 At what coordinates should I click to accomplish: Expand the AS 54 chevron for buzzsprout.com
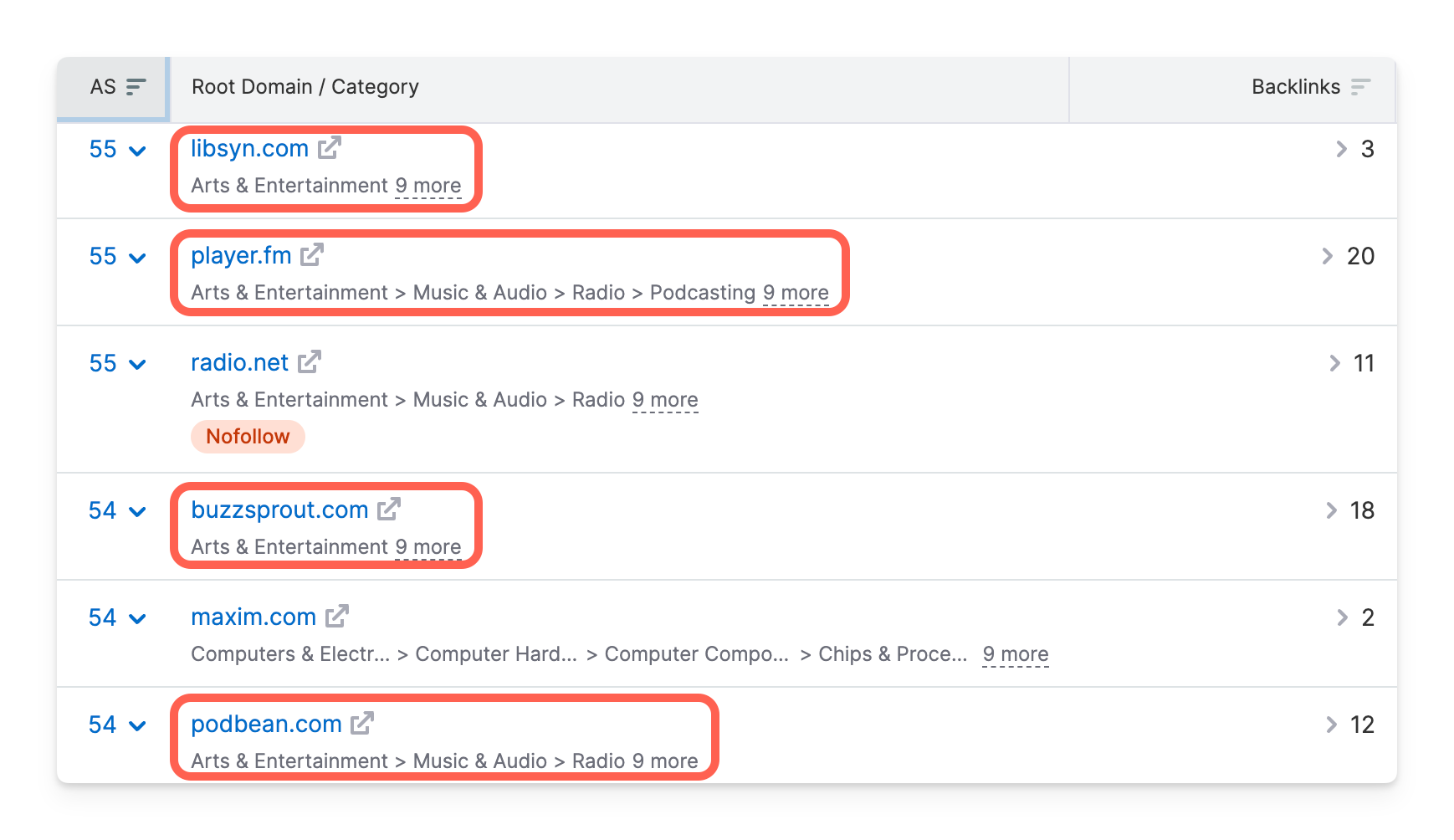click(137, 513)
